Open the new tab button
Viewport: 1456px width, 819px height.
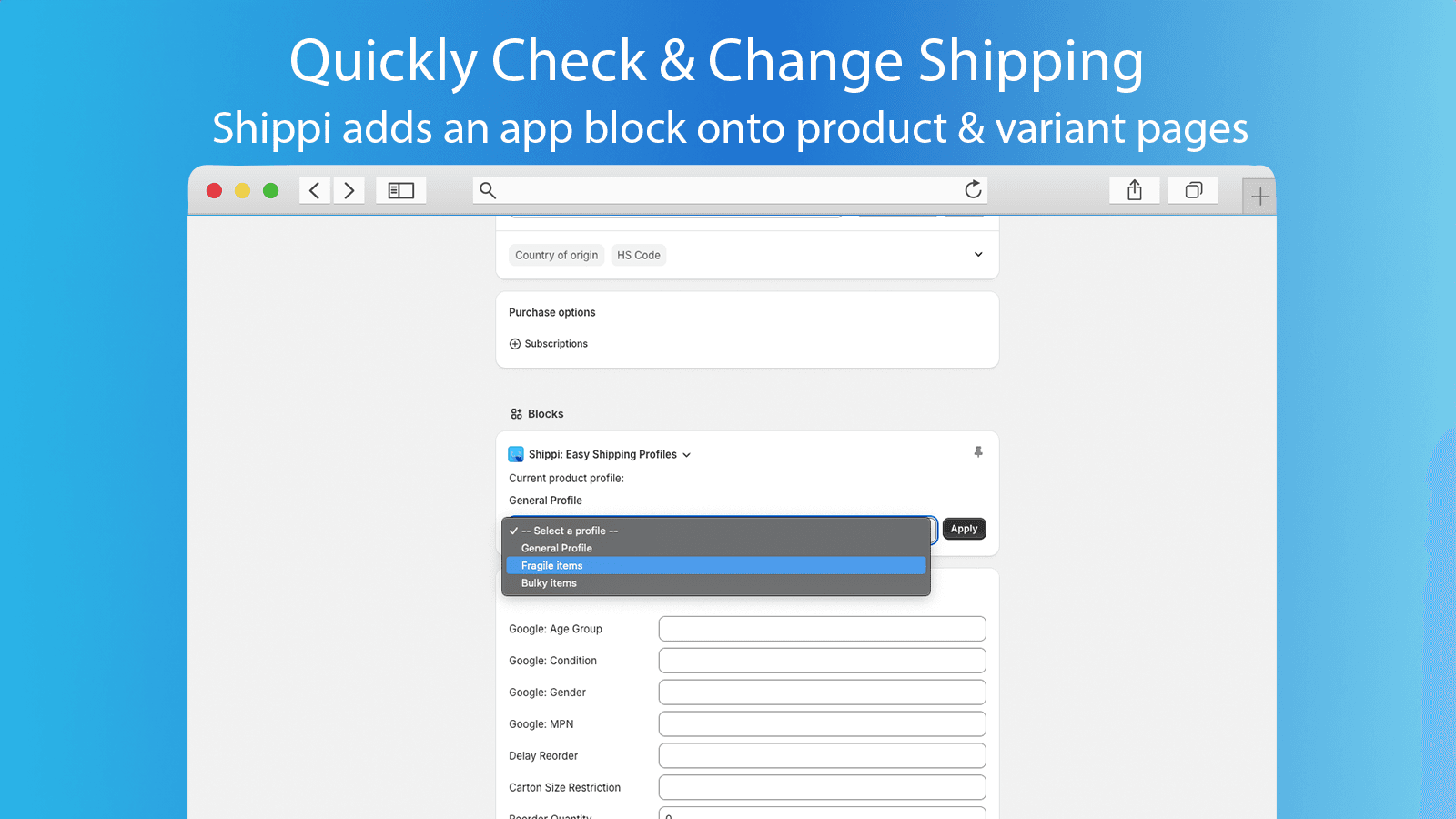pos(1259,195)
